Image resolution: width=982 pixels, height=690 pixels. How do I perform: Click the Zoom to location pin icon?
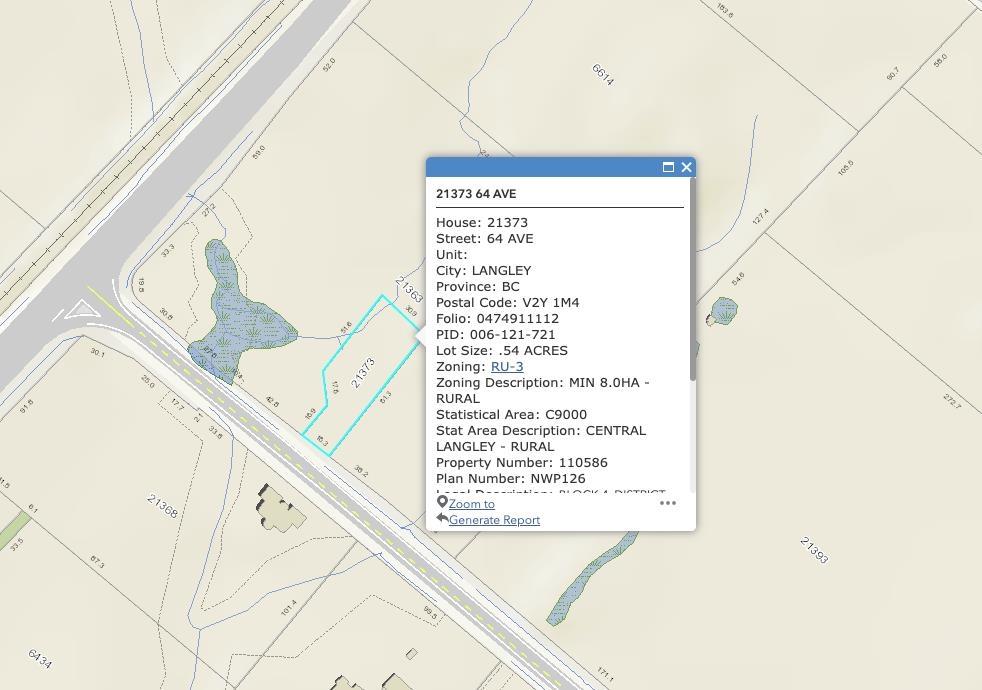click(x=442, y=503)
